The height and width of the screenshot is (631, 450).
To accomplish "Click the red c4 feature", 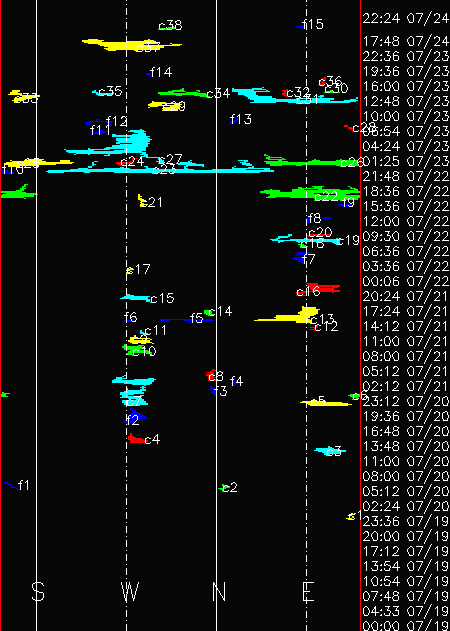I will tap(136, 439).
